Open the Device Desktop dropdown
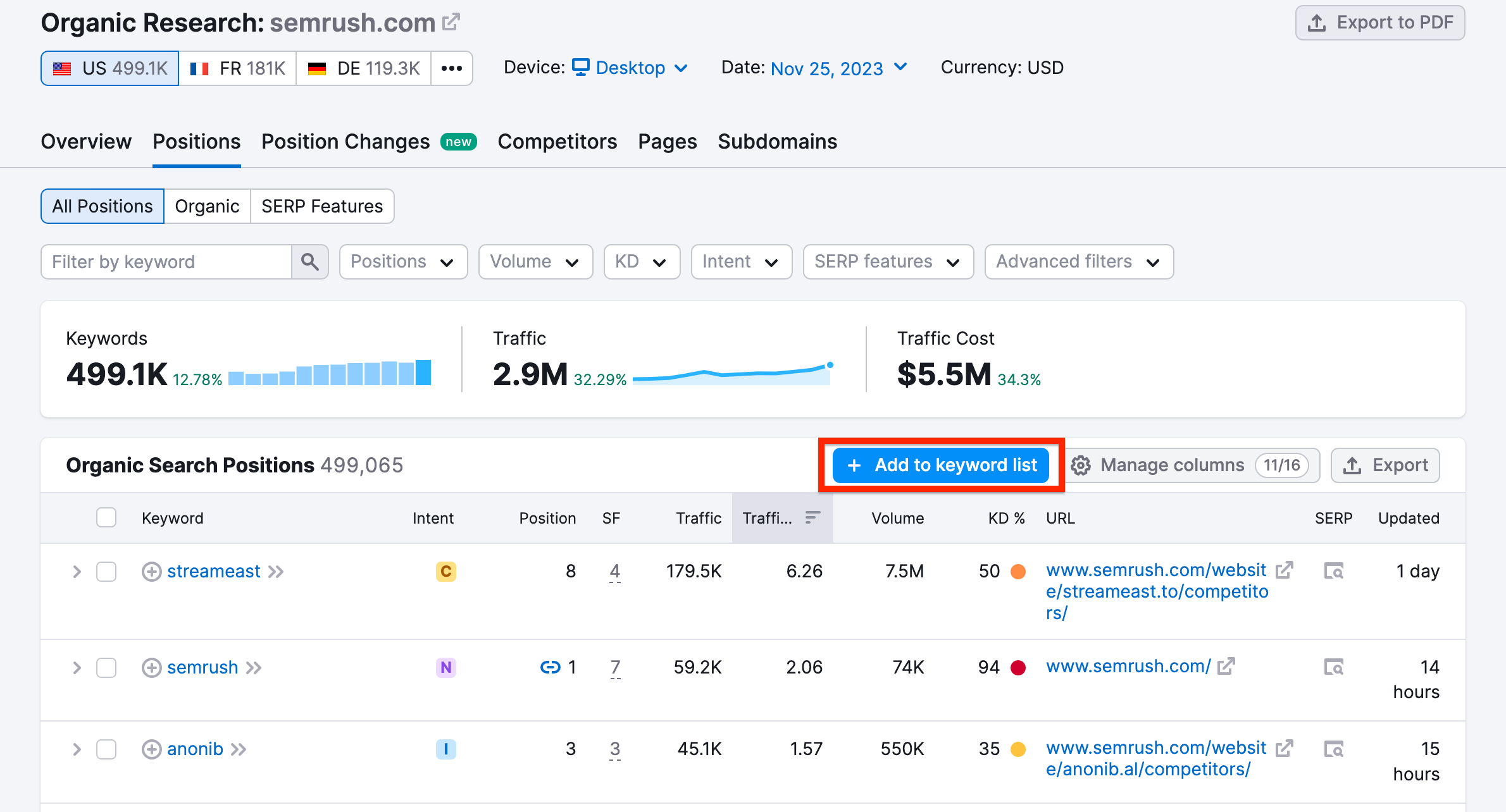Screen dimensions: 1506x812 click(x=630, y=68)
